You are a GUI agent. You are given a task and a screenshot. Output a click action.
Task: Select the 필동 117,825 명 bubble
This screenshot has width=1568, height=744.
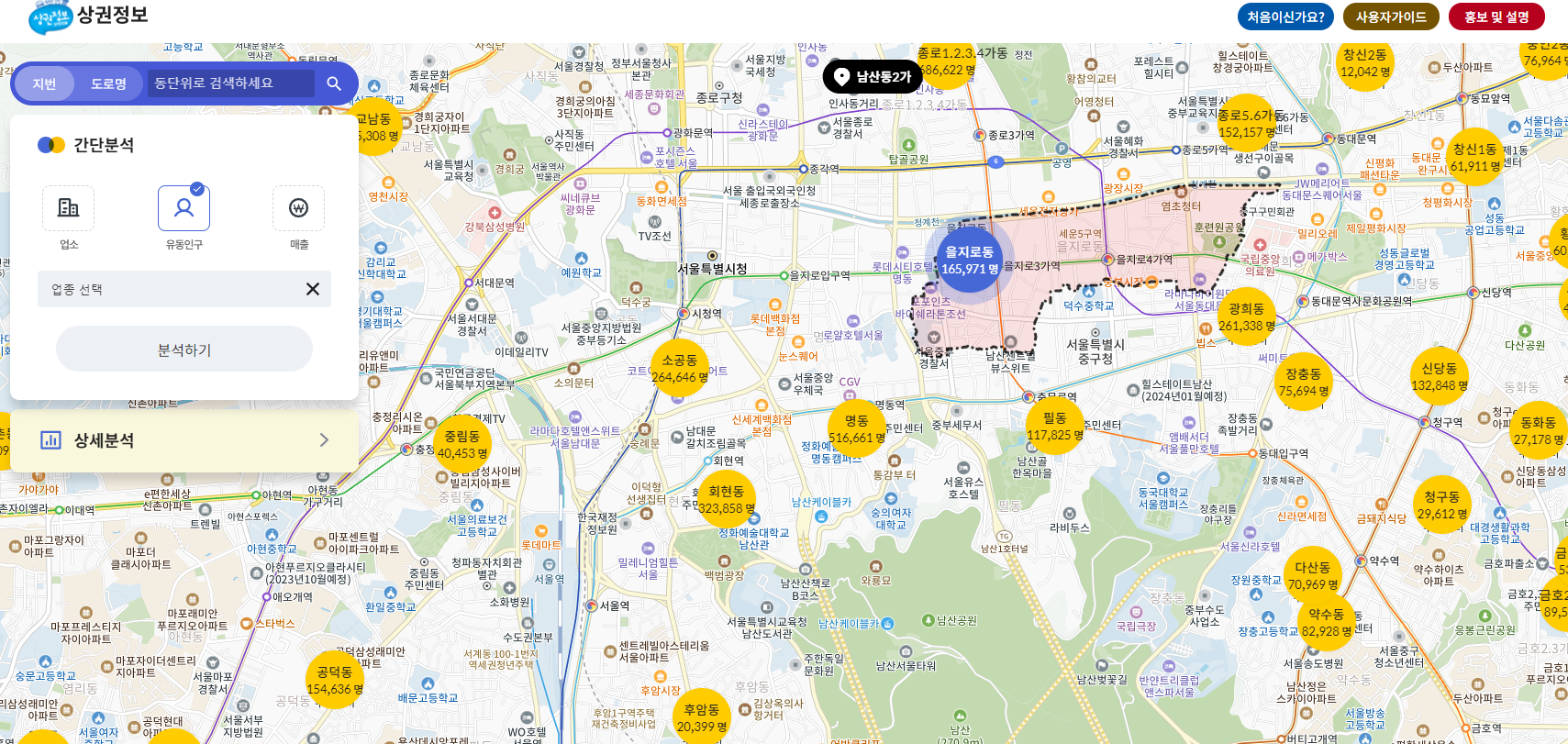pyautogui.click(x=1055, y=427)
